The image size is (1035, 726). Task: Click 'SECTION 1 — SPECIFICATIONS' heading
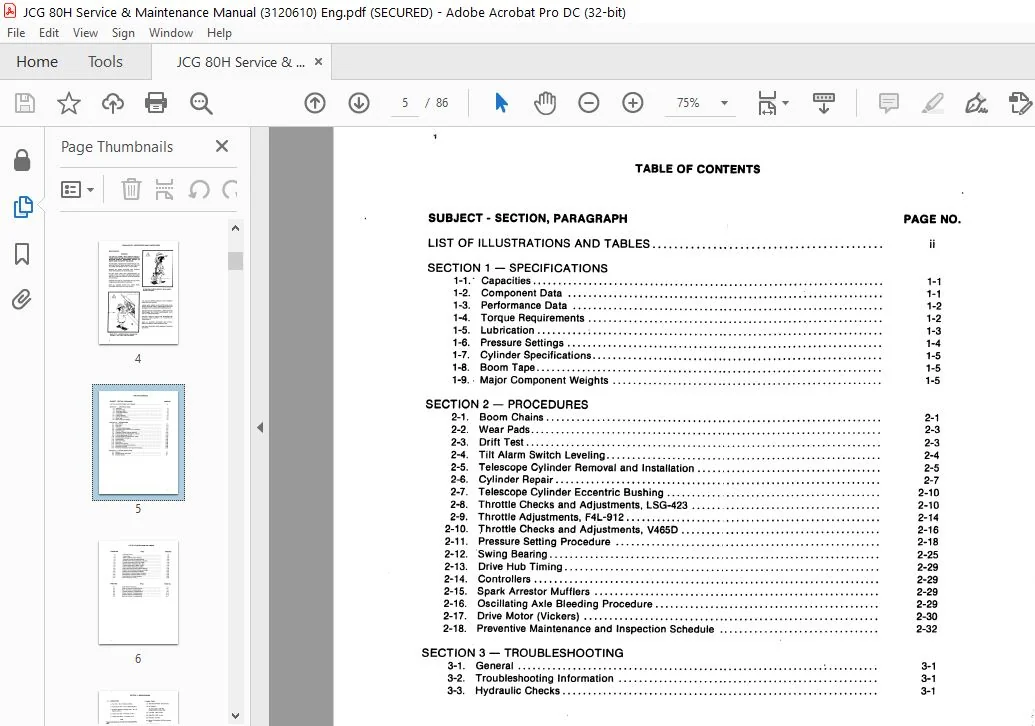(517, 268)
